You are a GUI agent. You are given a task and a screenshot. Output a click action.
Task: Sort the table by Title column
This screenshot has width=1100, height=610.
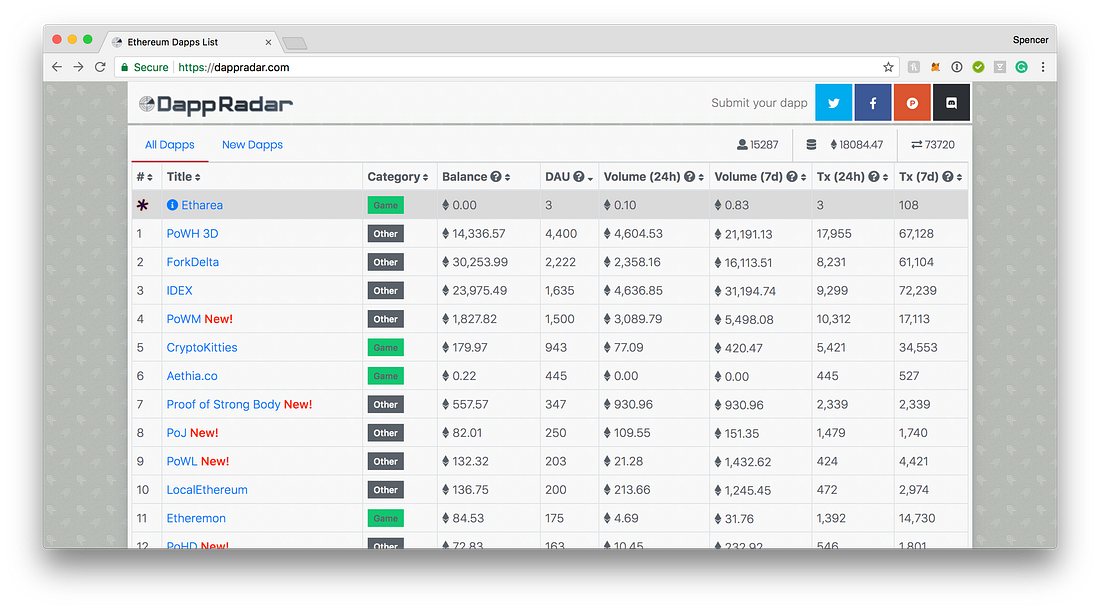[x=183, y=177]
